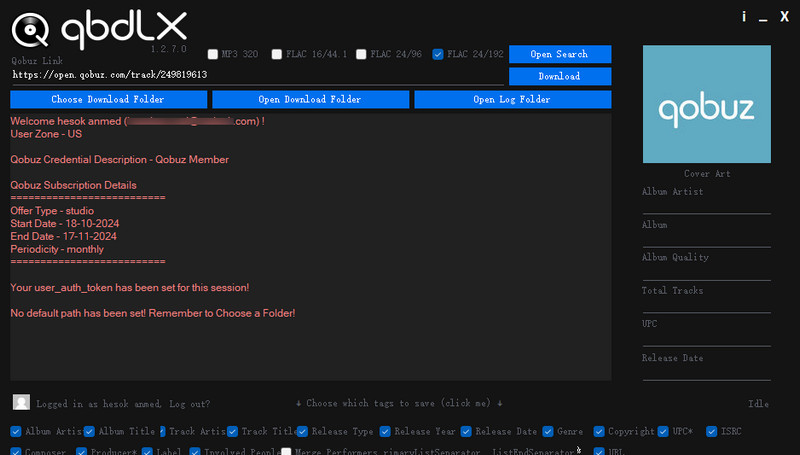Toggle ISRC tag checkbox

tap(712, 432)
